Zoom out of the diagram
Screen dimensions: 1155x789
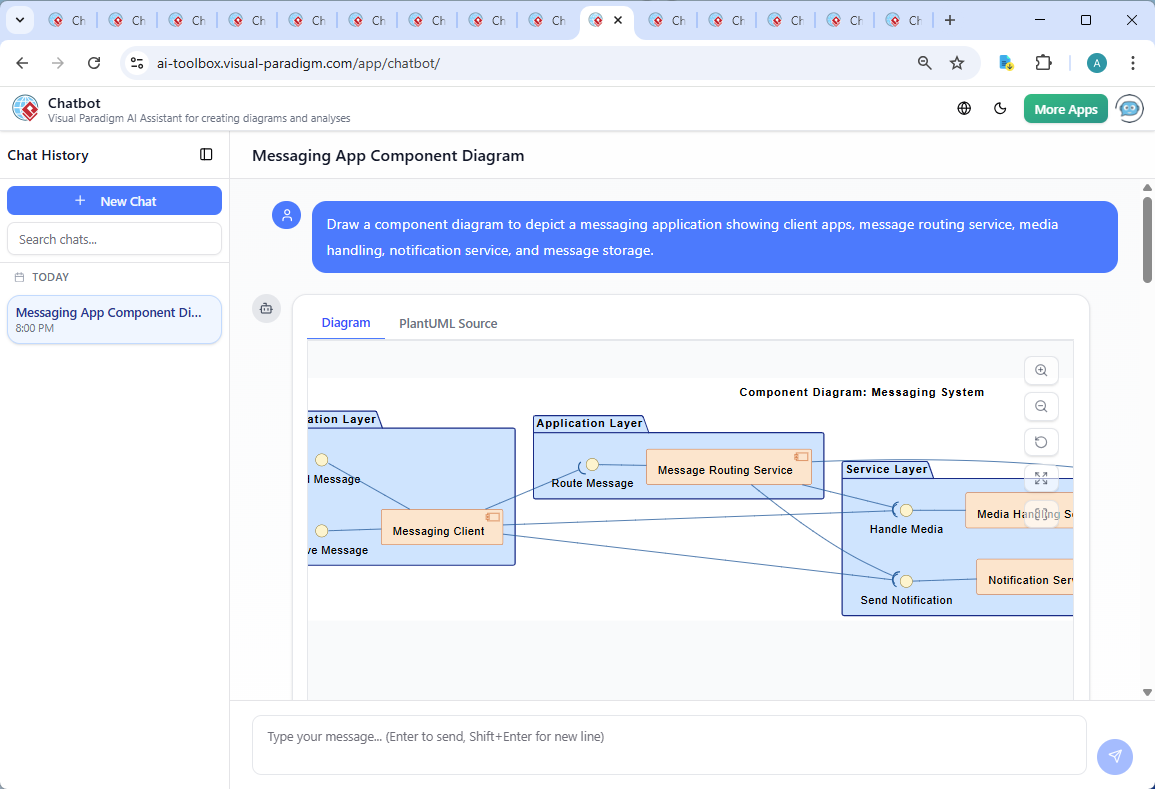coord(1041,406)
